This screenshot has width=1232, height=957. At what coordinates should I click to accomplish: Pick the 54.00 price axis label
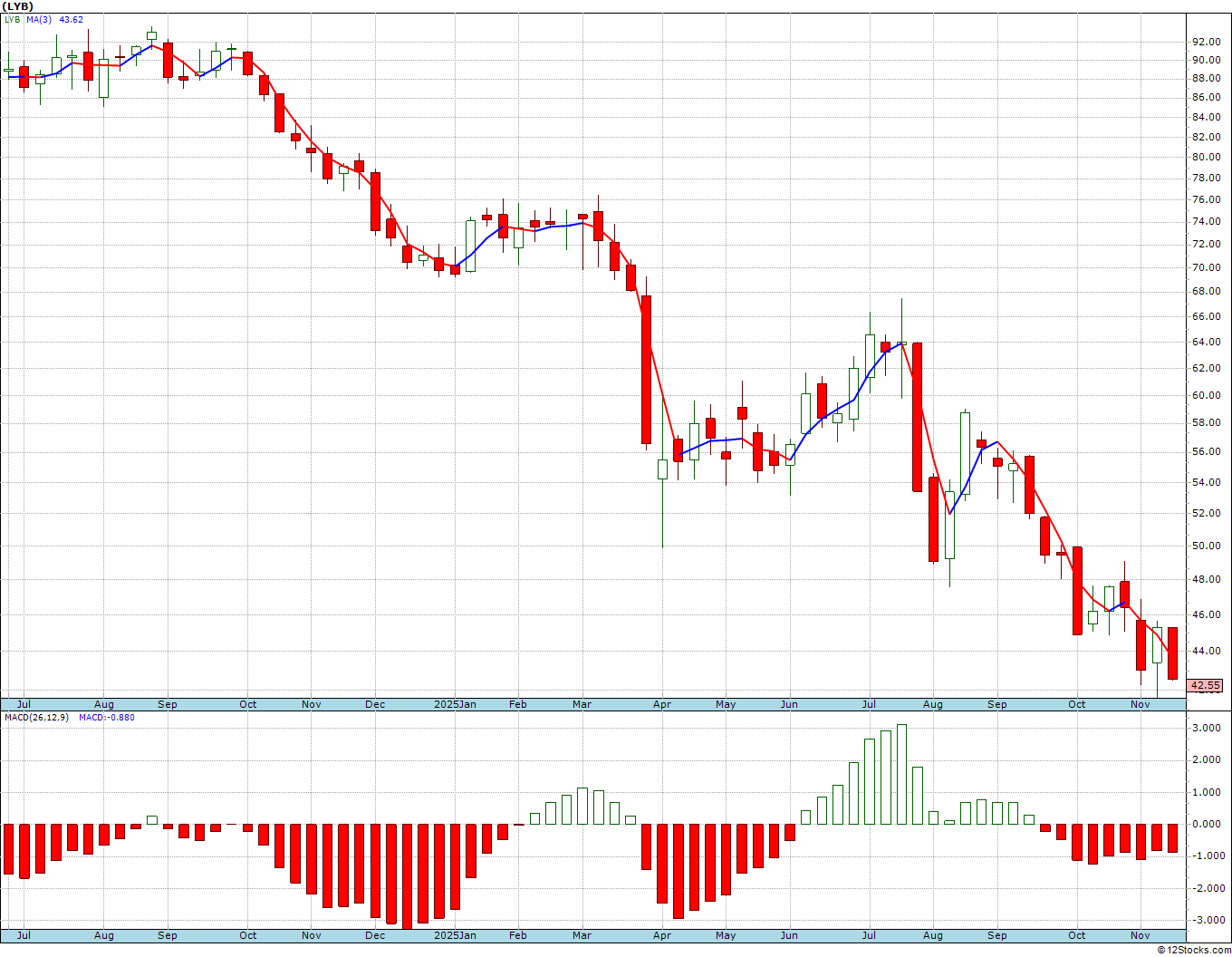1205,481
